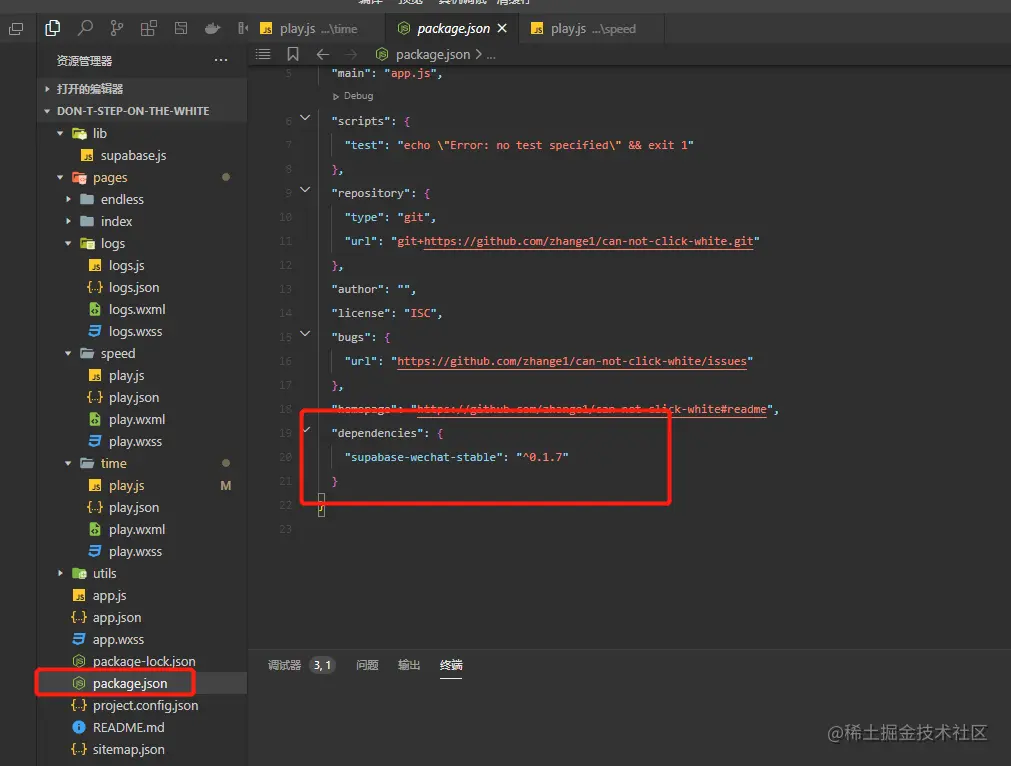The image size is (1011, 766).
Task: Select the package.json editor tab
Action: [453, 28]
